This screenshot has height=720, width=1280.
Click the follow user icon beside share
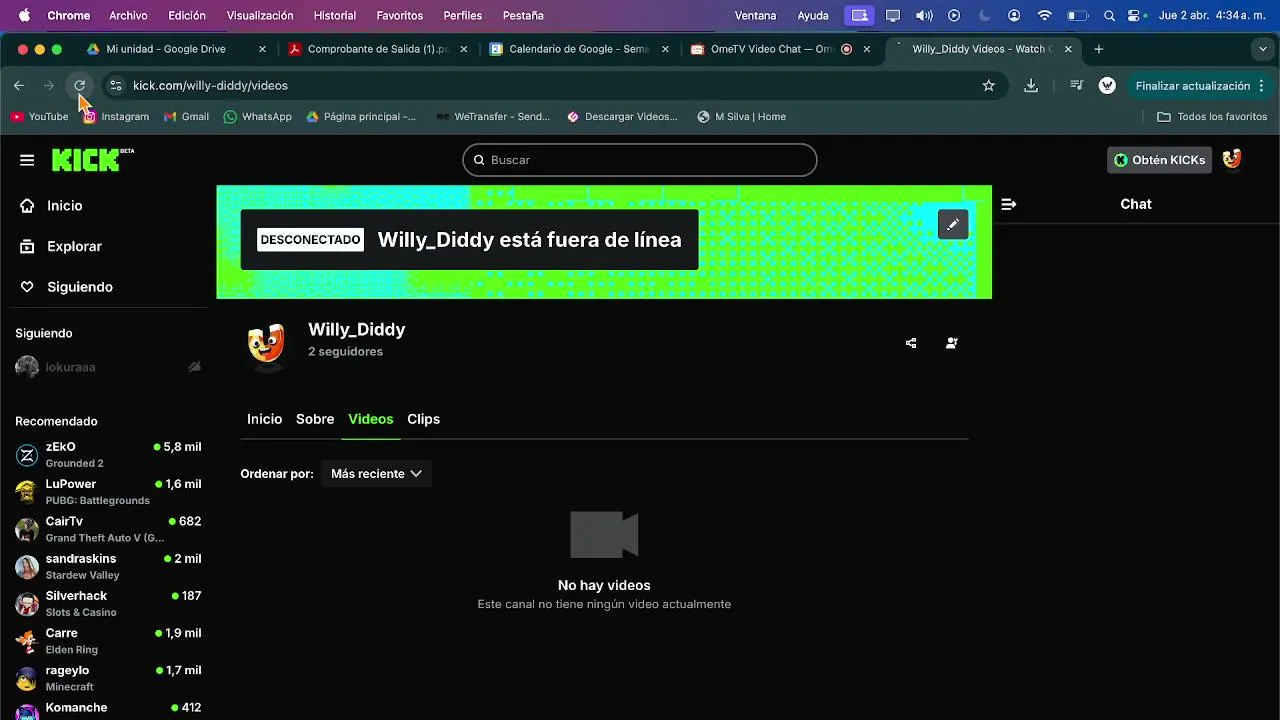951,343
